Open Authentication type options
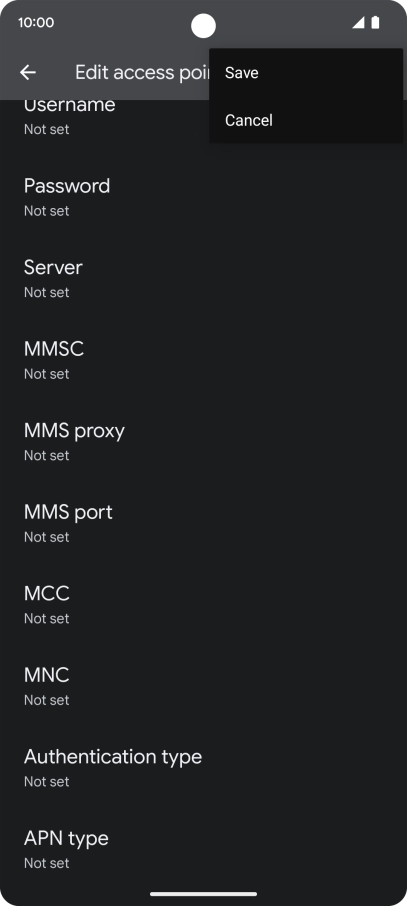407x906 pixels. [x=204, y=768]
